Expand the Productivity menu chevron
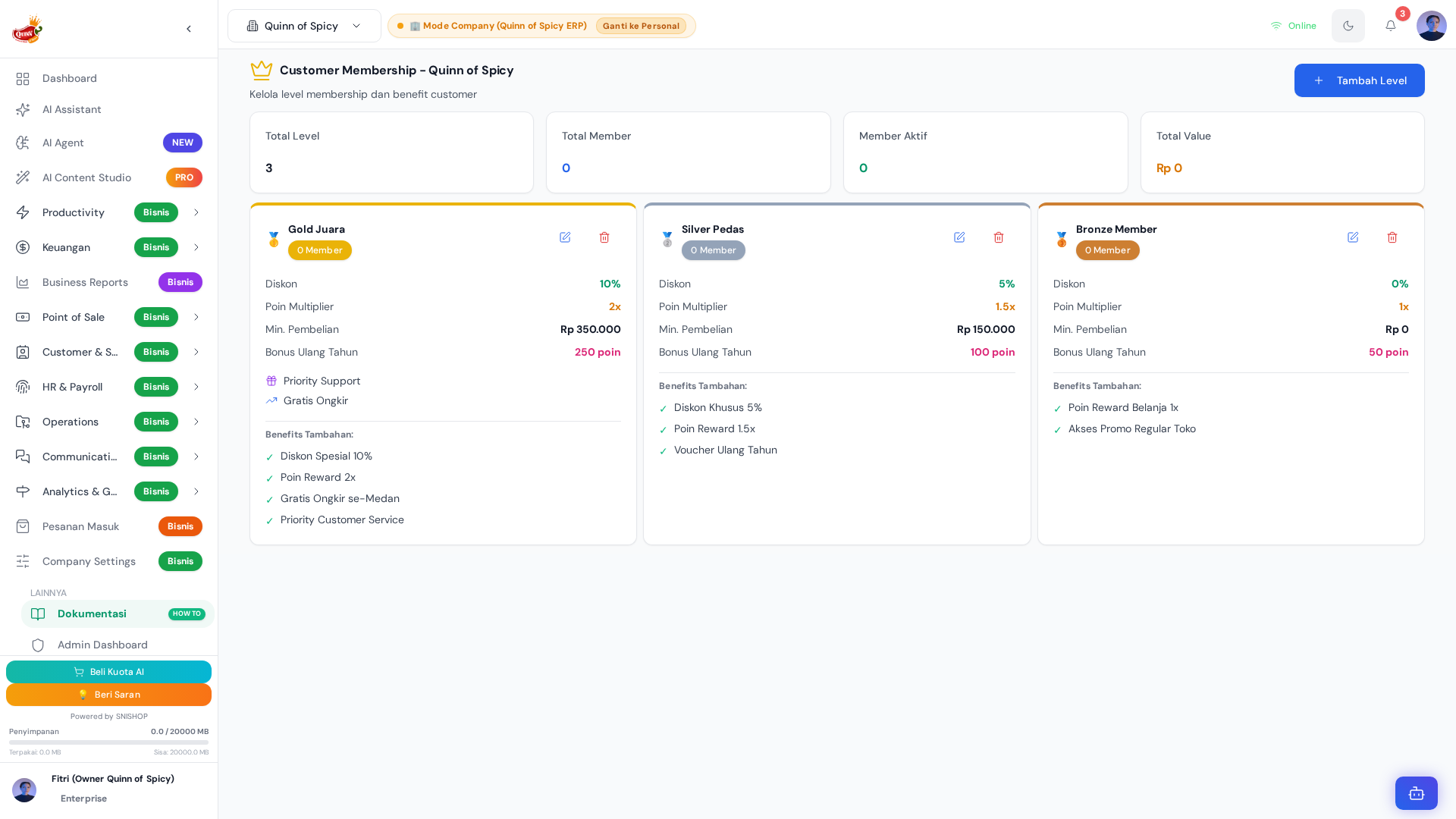 (x=196, y=212)
